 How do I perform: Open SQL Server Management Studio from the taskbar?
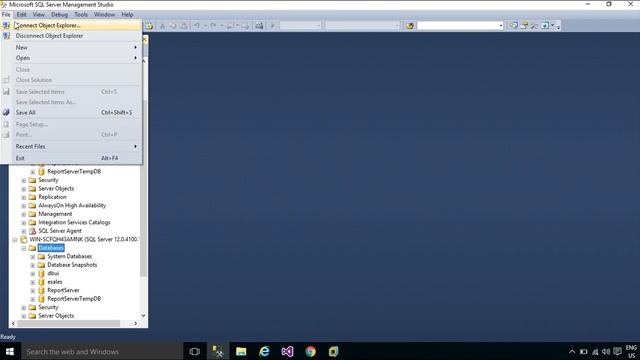218,351
